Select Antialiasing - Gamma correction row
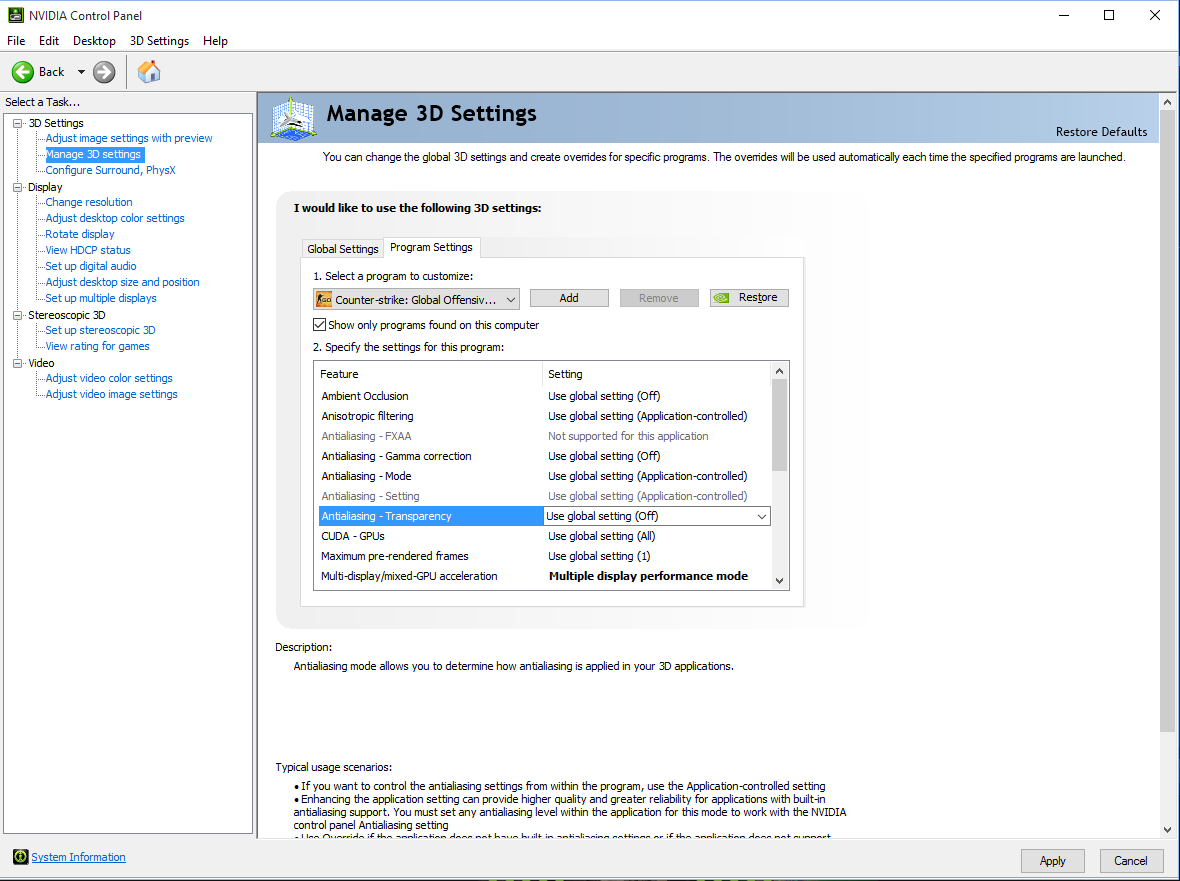This screenshot has height=881, width=1180. [543, 456]
